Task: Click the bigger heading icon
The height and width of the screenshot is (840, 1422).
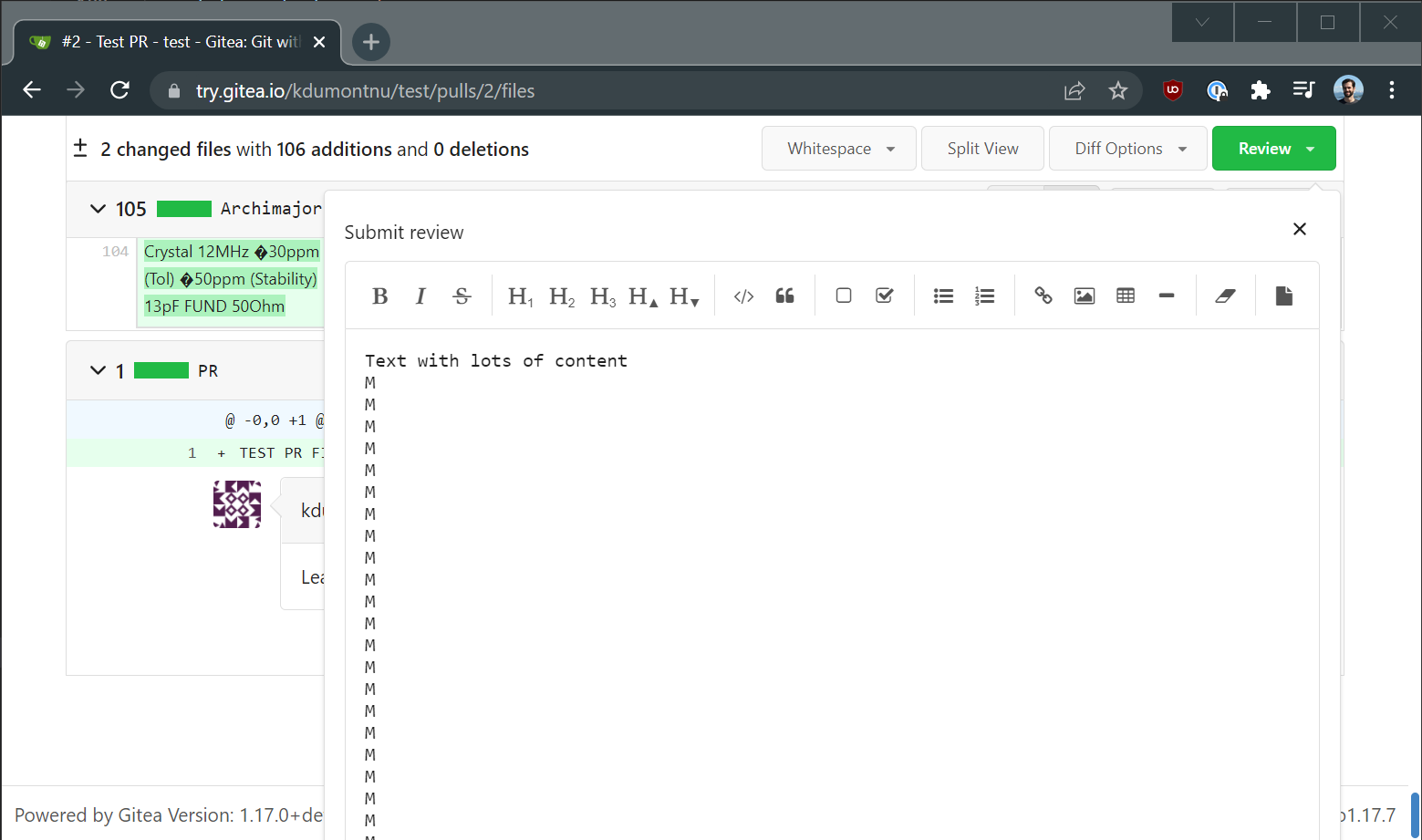Action: 643,296
